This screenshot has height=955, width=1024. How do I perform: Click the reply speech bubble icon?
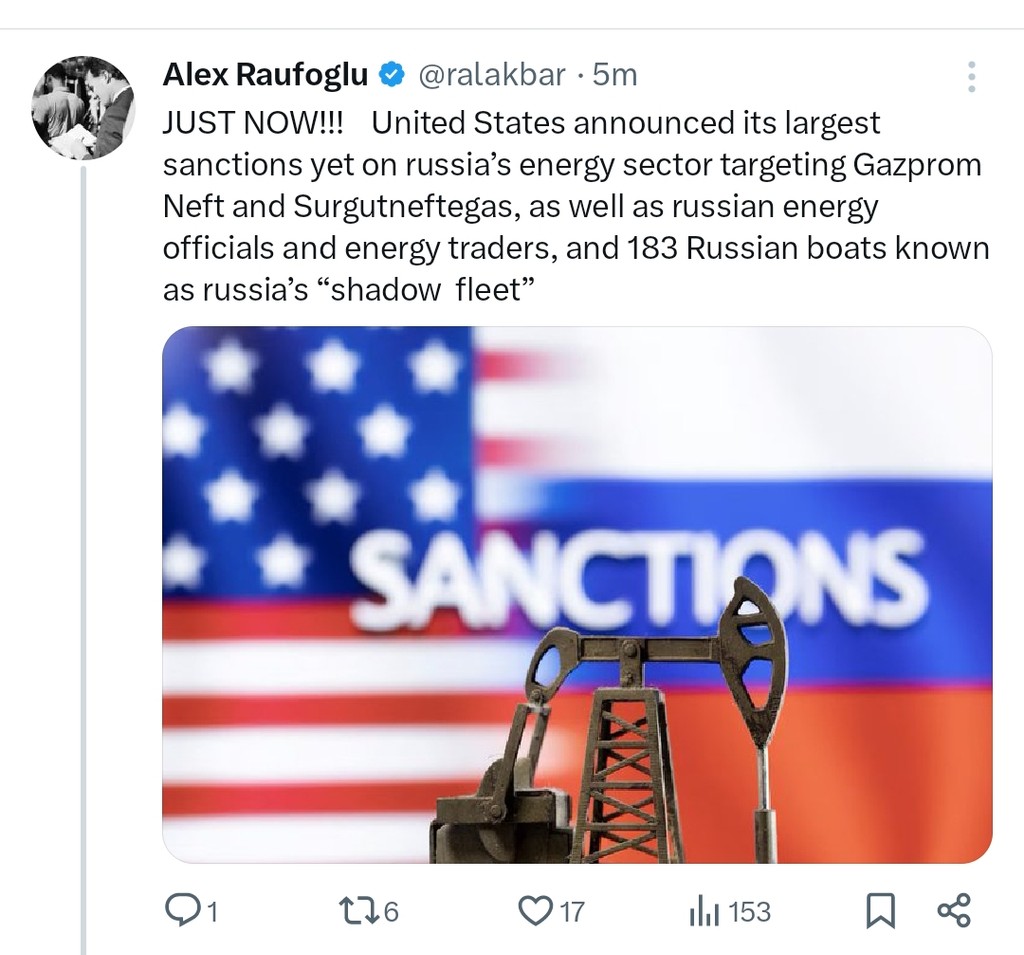[x=181, y=909]
